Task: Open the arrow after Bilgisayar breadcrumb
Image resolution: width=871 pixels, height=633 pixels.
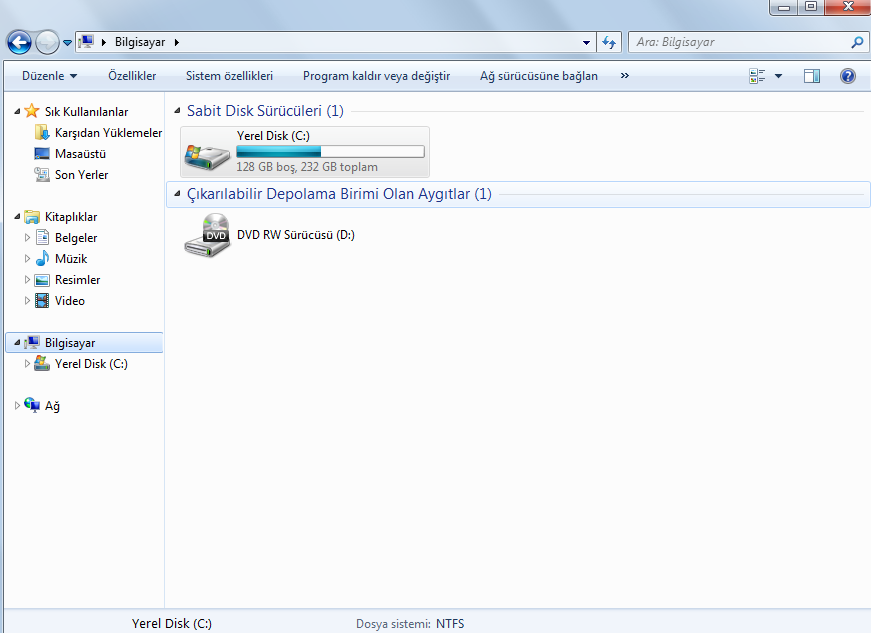Action: [177, 42]
